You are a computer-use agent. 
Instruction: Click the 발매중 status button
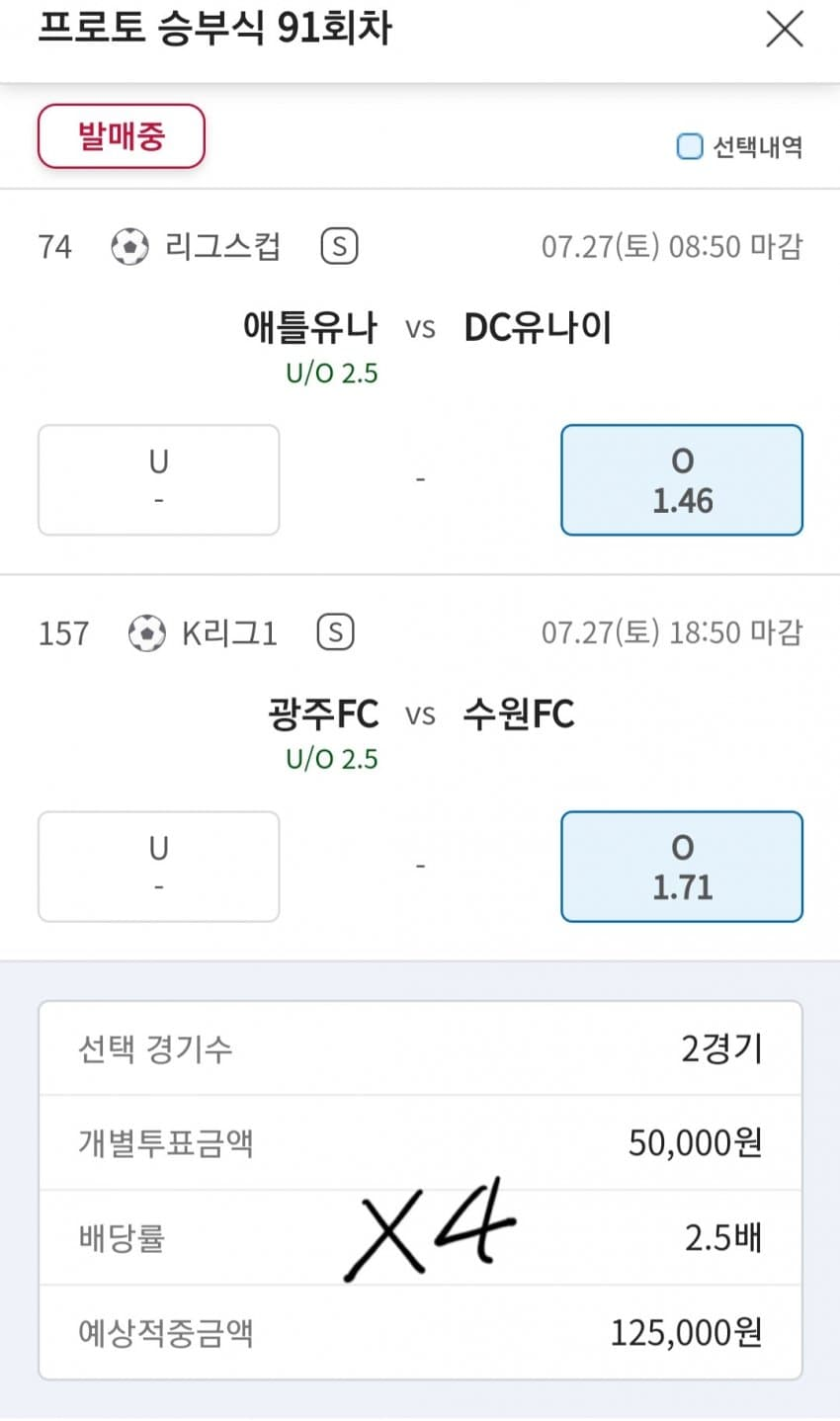point(121,136)
